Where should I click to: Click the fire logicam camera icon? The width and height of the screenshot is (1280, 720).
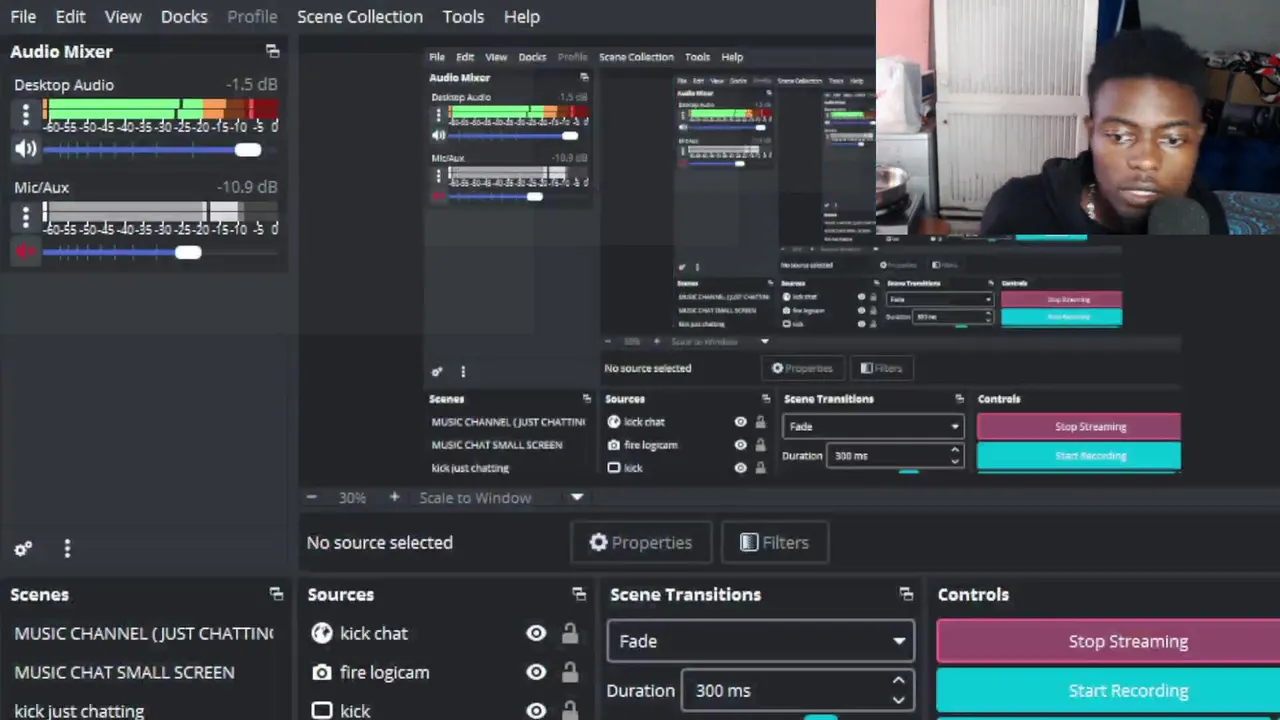tap(322, 672)
